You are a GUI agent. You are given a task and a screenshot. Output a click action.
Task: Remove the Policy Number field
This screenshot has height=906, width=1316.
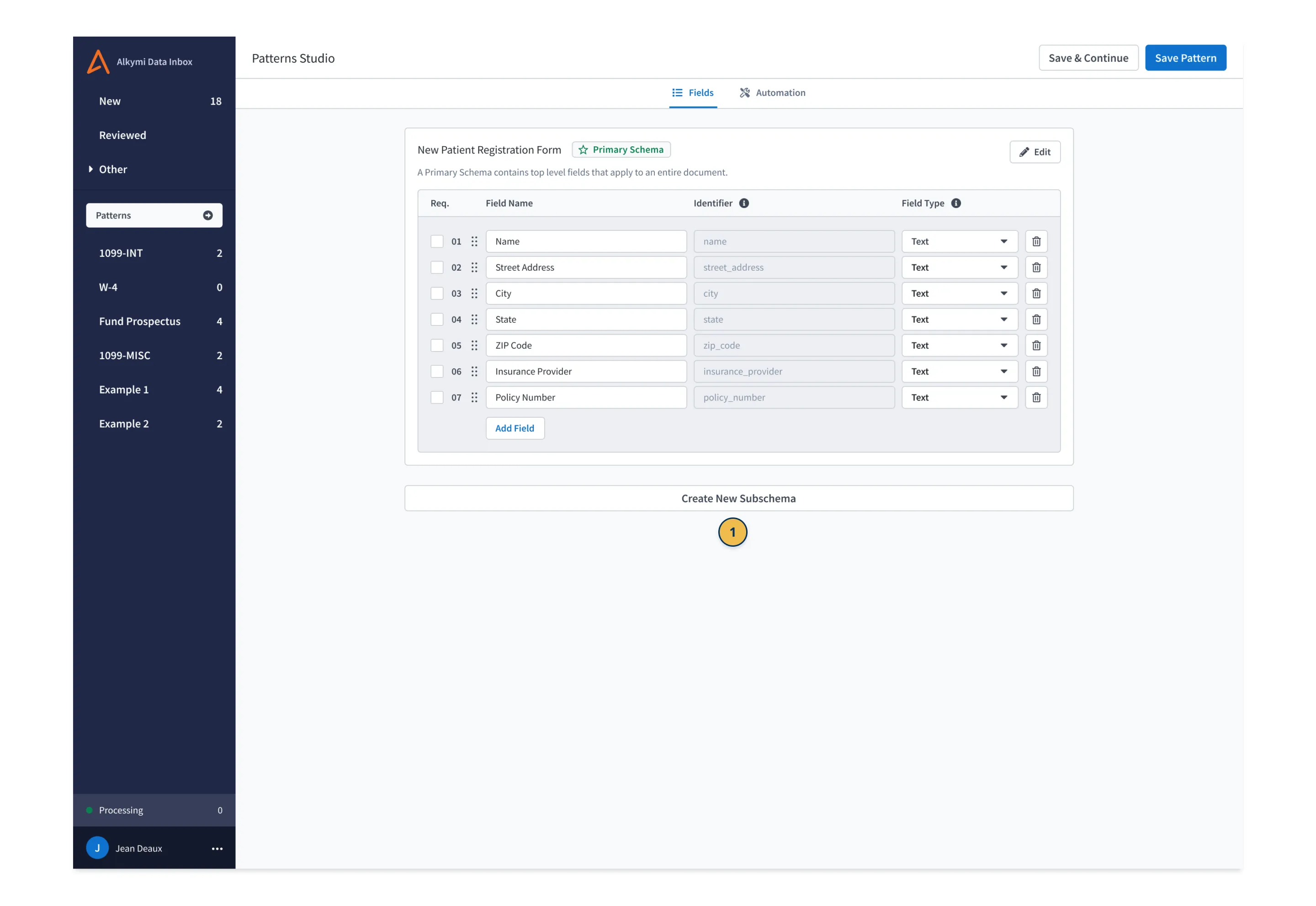1035,397
